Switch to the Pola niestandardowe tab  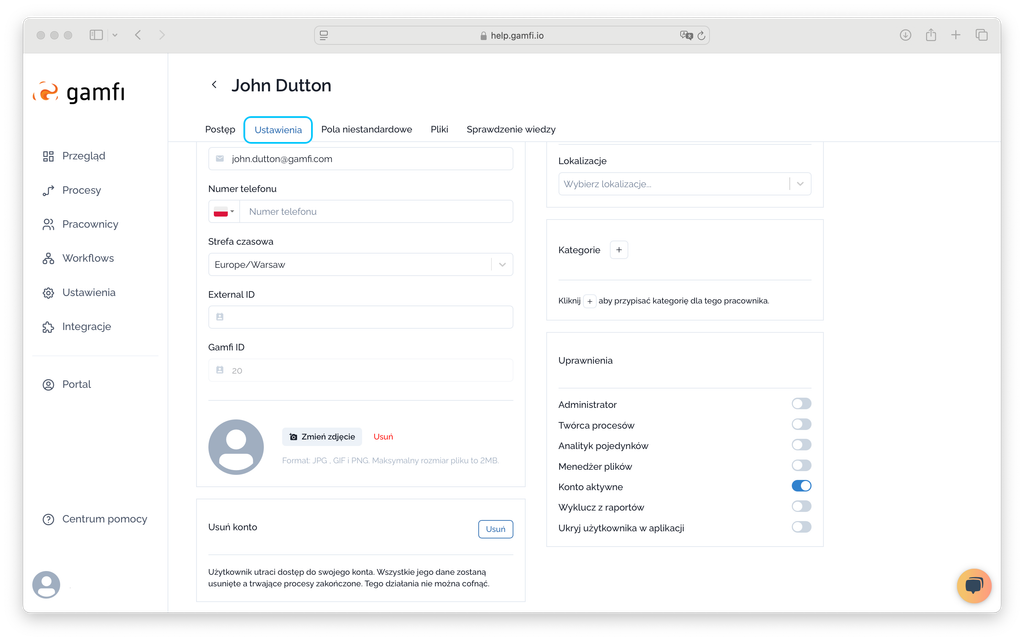pyautogui.click(x=366, y=130)
